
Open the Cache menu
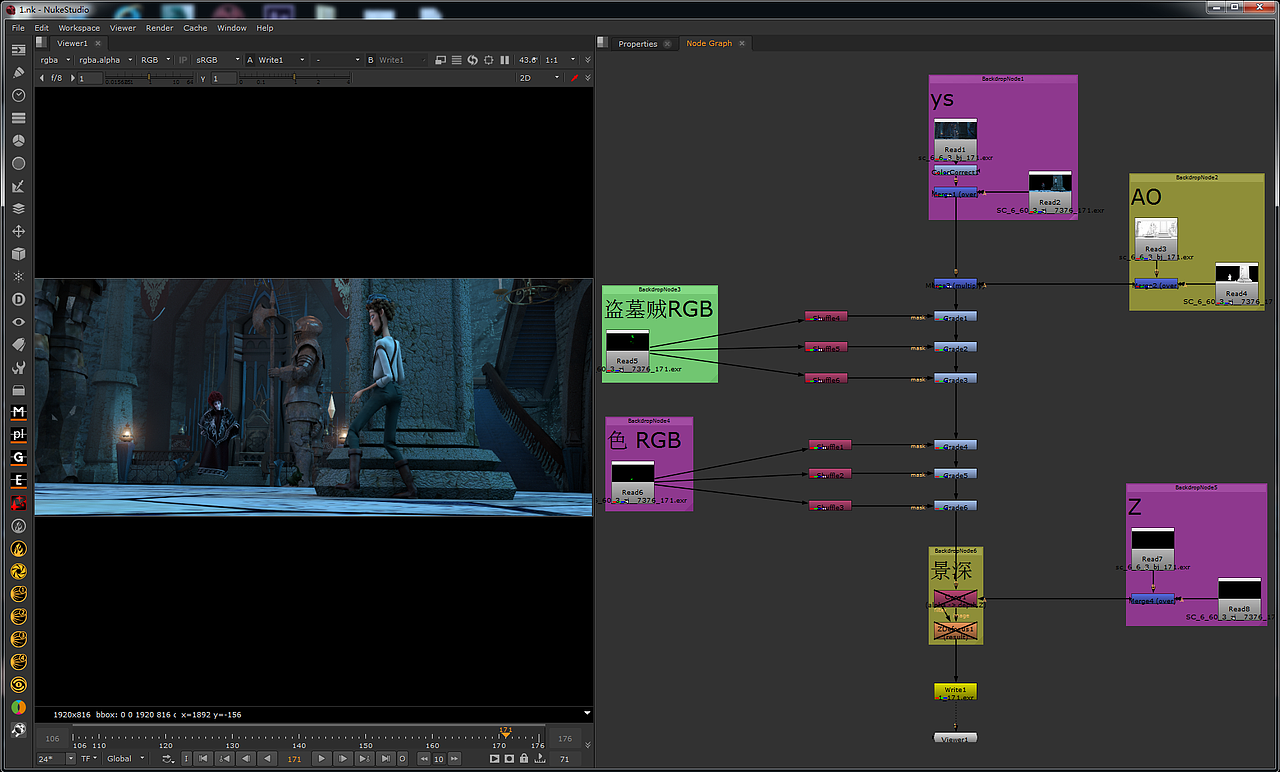[x=196, y=28]
